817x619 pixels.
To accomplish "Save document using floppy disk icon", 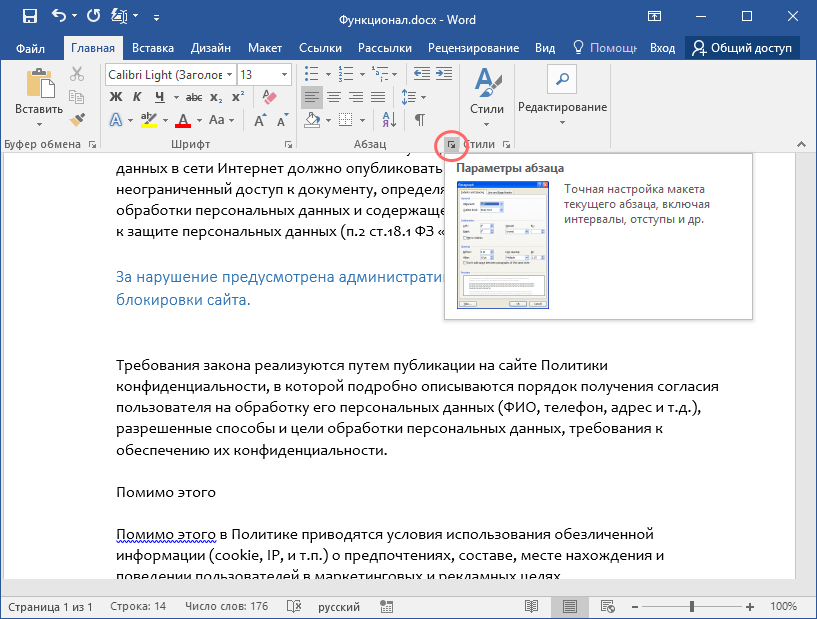I will (29, 17).
